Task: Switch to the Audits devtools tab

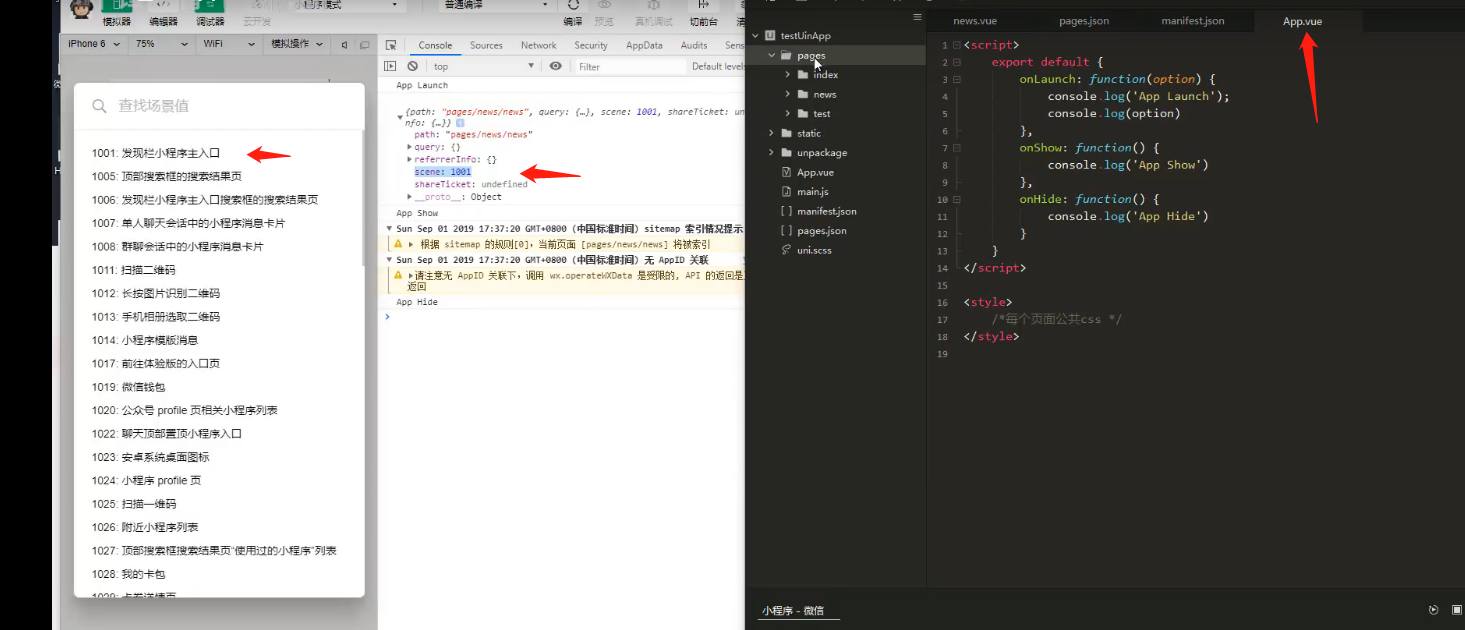Action: [x=694, y=45]
